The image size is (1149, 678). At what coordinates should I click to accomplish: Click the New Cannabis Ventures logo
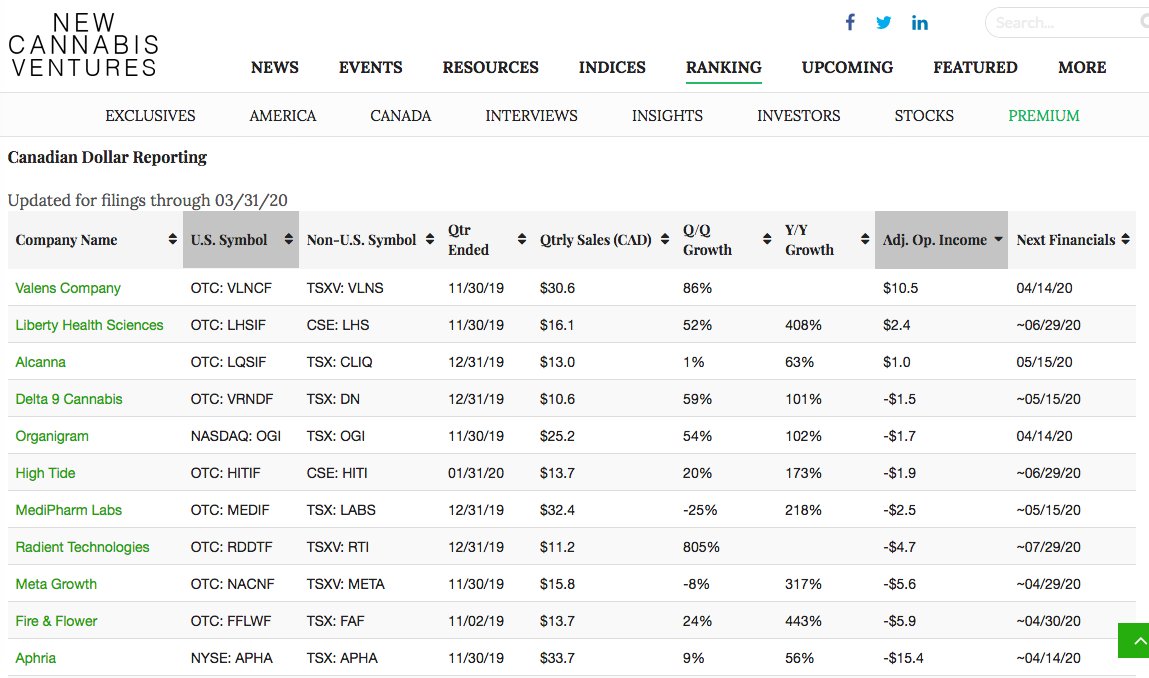(x=84, y=45)
